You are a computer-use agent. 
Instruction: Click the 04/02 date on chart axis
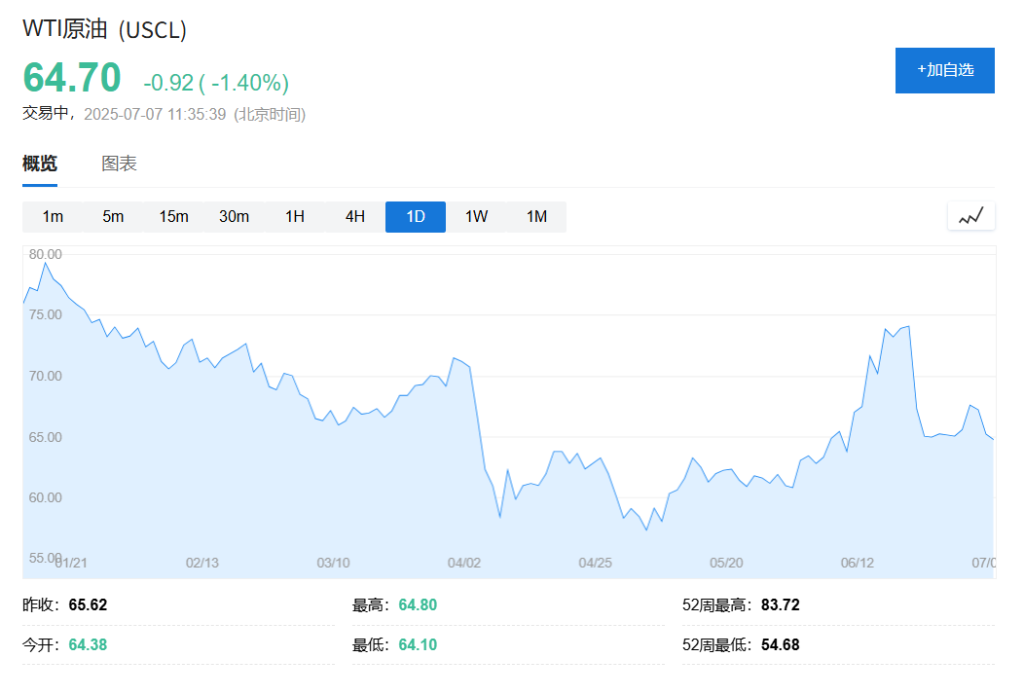465,563
